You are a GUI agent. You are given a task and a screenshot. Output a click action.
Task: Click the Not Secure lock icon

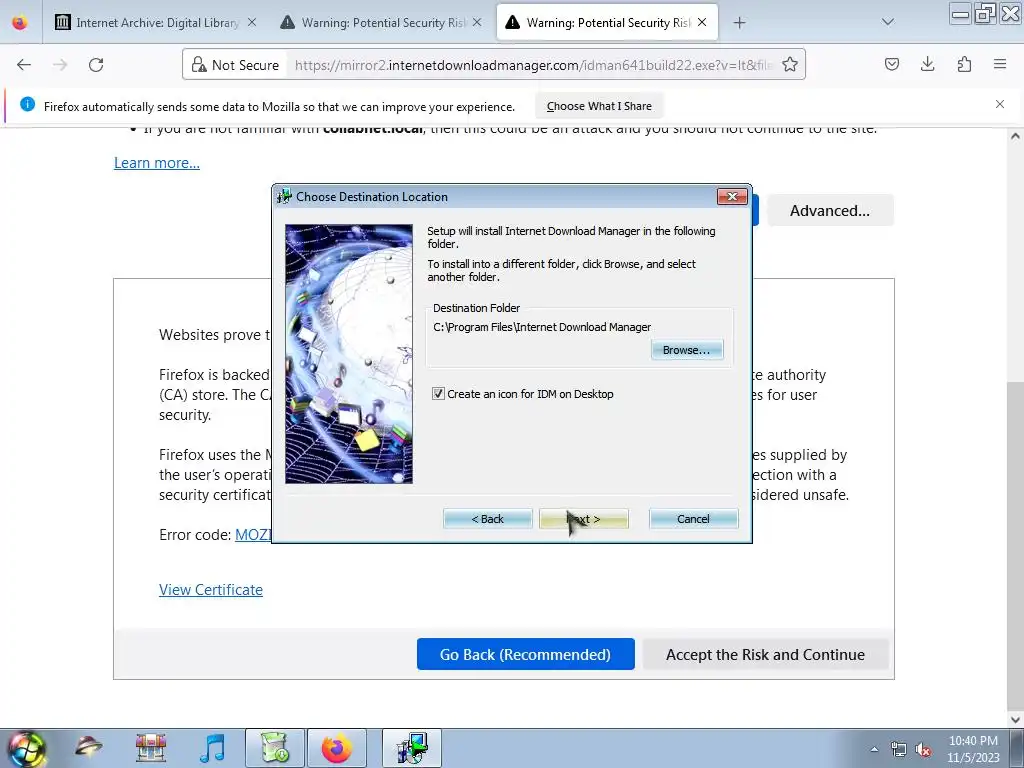pos(198,65)
